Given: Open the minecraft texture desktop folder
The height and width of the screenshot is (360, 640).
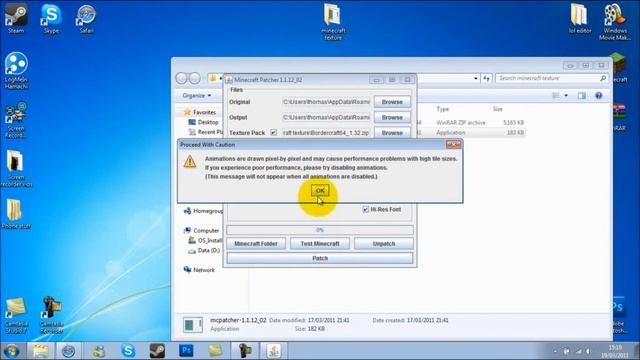Looking at the screenshot, I should 333,22.
